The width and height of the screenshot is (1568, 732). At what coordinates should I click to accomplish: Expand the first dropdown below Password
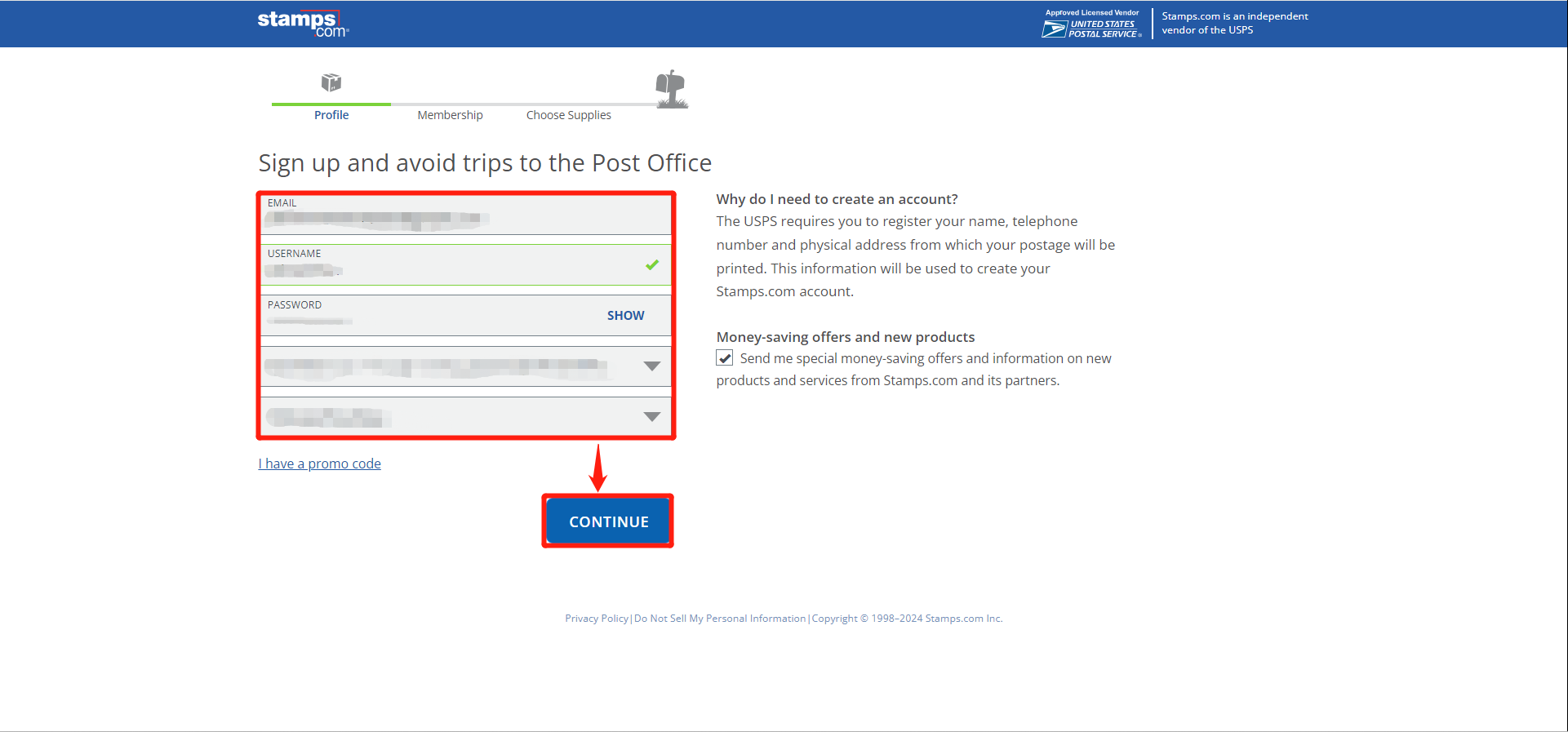coord(651,366)
